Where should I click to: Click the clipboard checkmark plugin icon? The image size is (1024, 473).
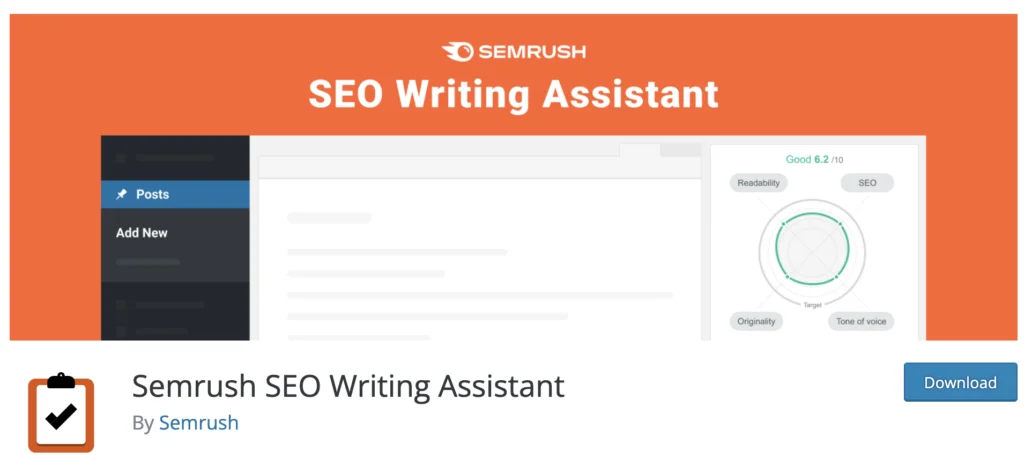point(61,411)
